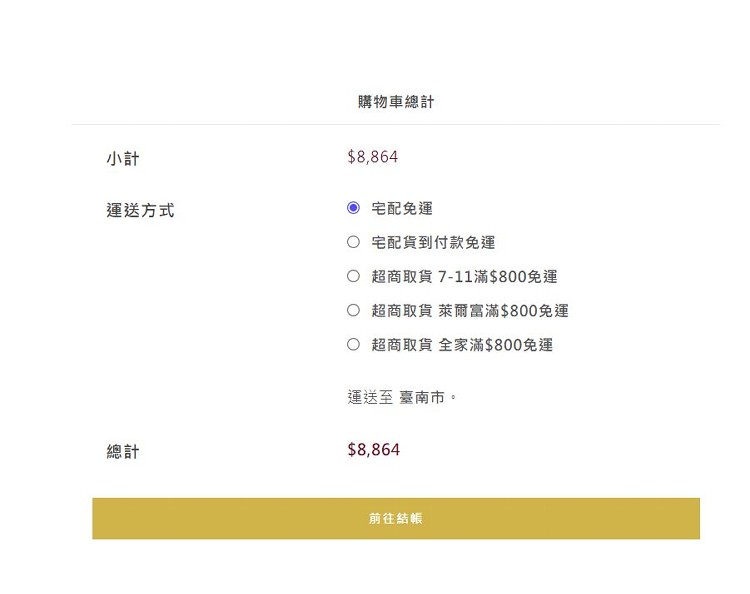Select the 宅配免運 radio circle
This screenshot has height=594, width=750.
pos(353,208)
